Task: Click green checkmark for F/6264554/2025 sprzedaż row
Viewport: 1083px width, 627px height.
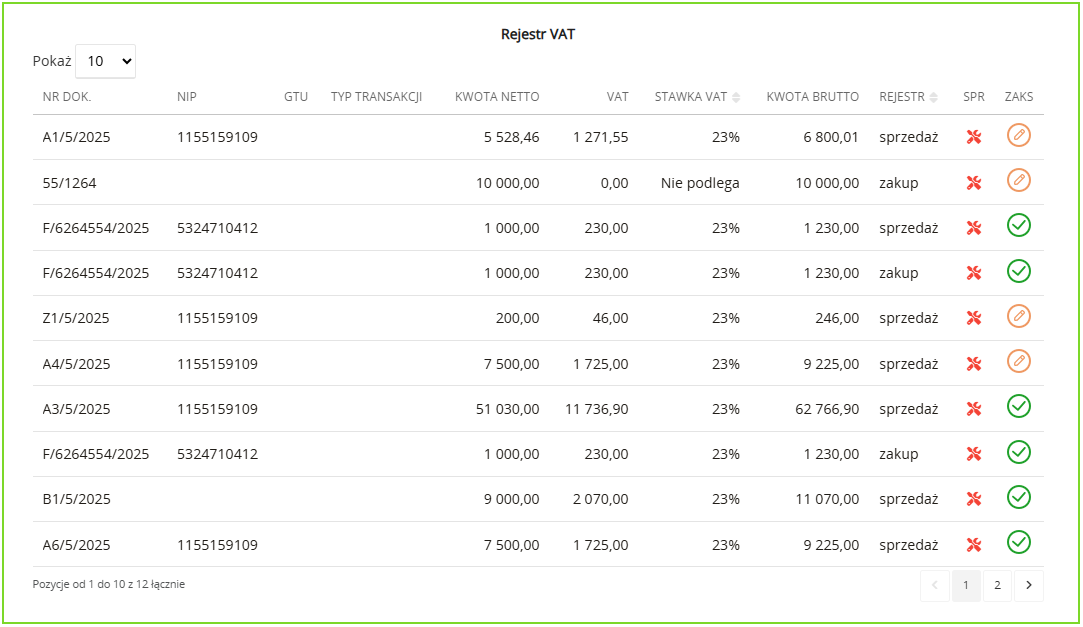Action: click(x=1019, y=225)
